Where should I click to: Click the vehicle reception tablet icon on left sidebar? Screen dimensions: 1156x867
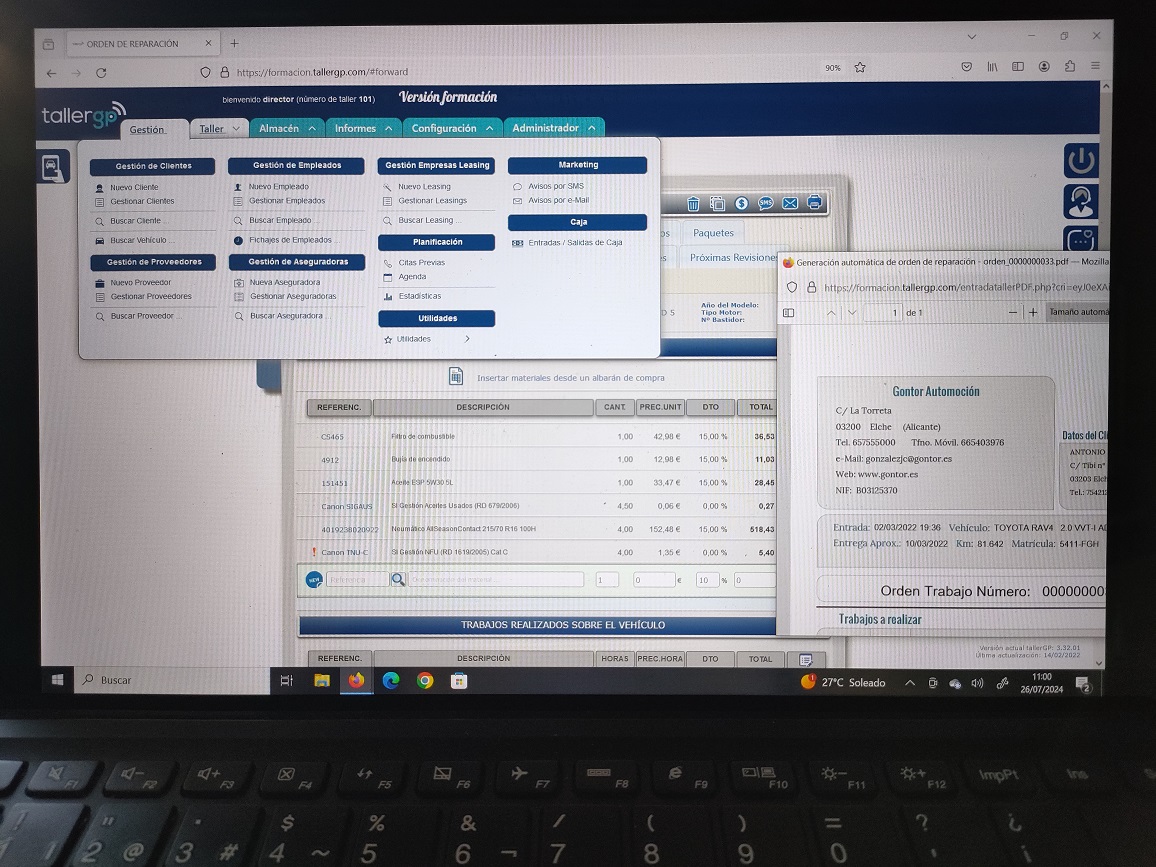point(53,167)
